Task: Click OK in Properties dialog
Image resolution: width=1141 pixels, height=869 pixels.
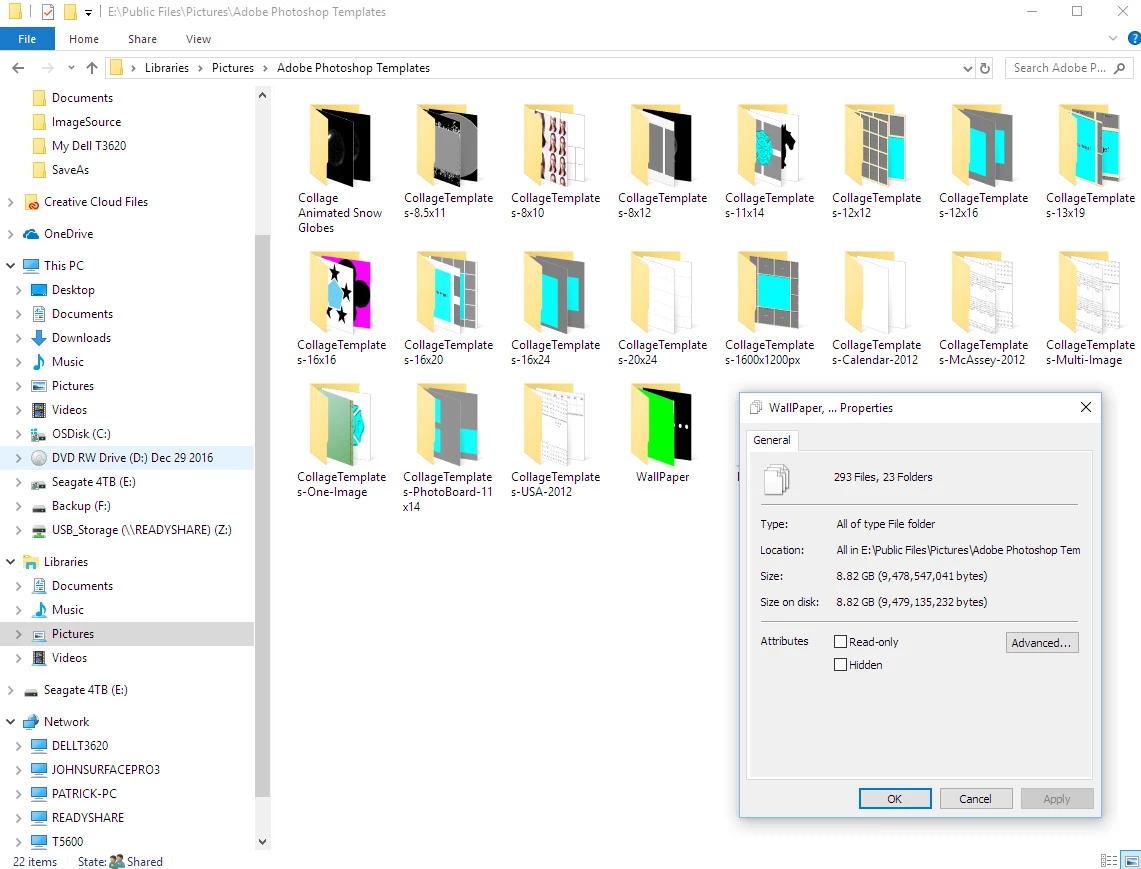Action: pos(894,798)
